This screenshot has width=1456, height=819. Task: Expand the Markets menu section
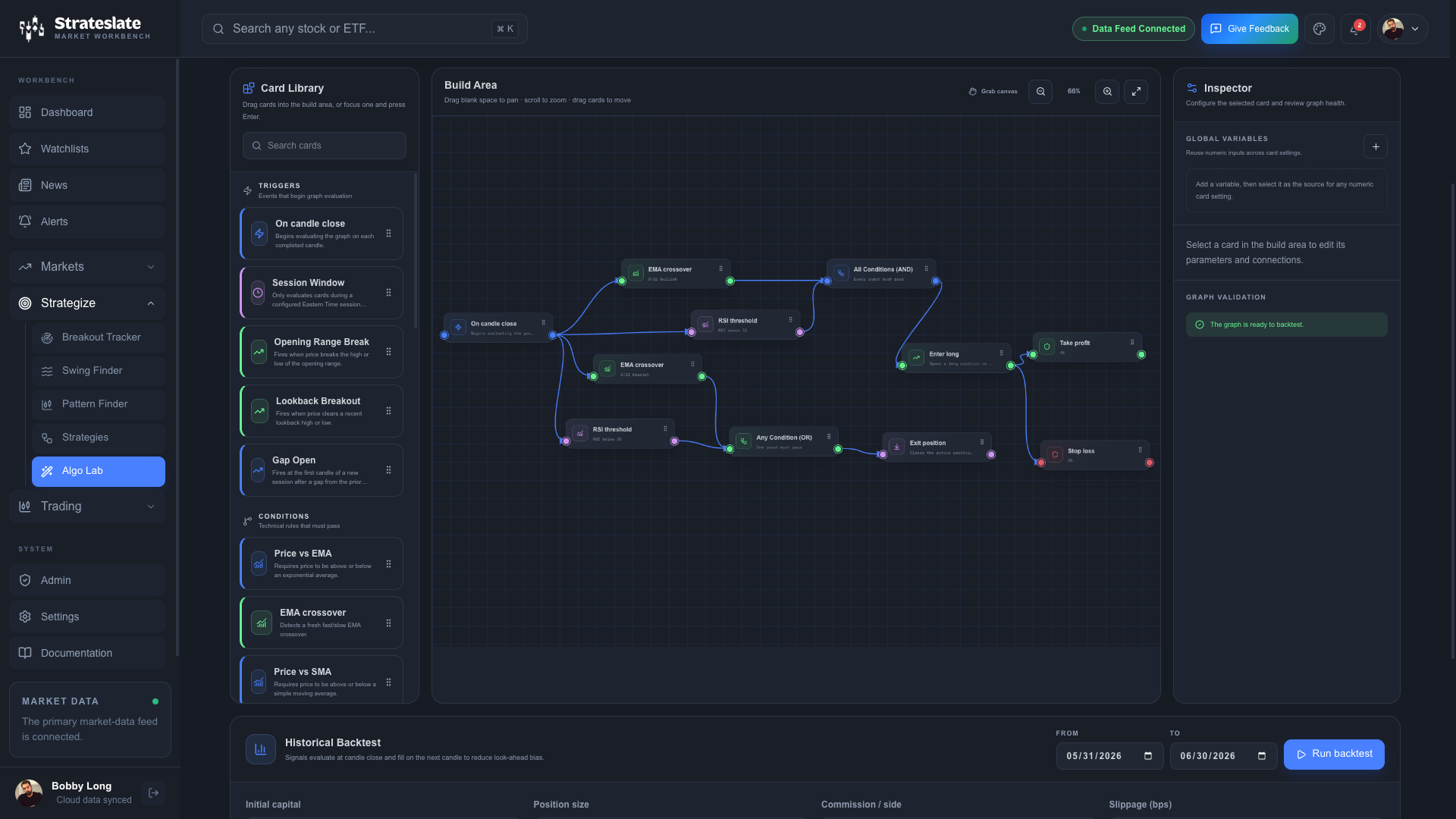(x=87, y=267)
